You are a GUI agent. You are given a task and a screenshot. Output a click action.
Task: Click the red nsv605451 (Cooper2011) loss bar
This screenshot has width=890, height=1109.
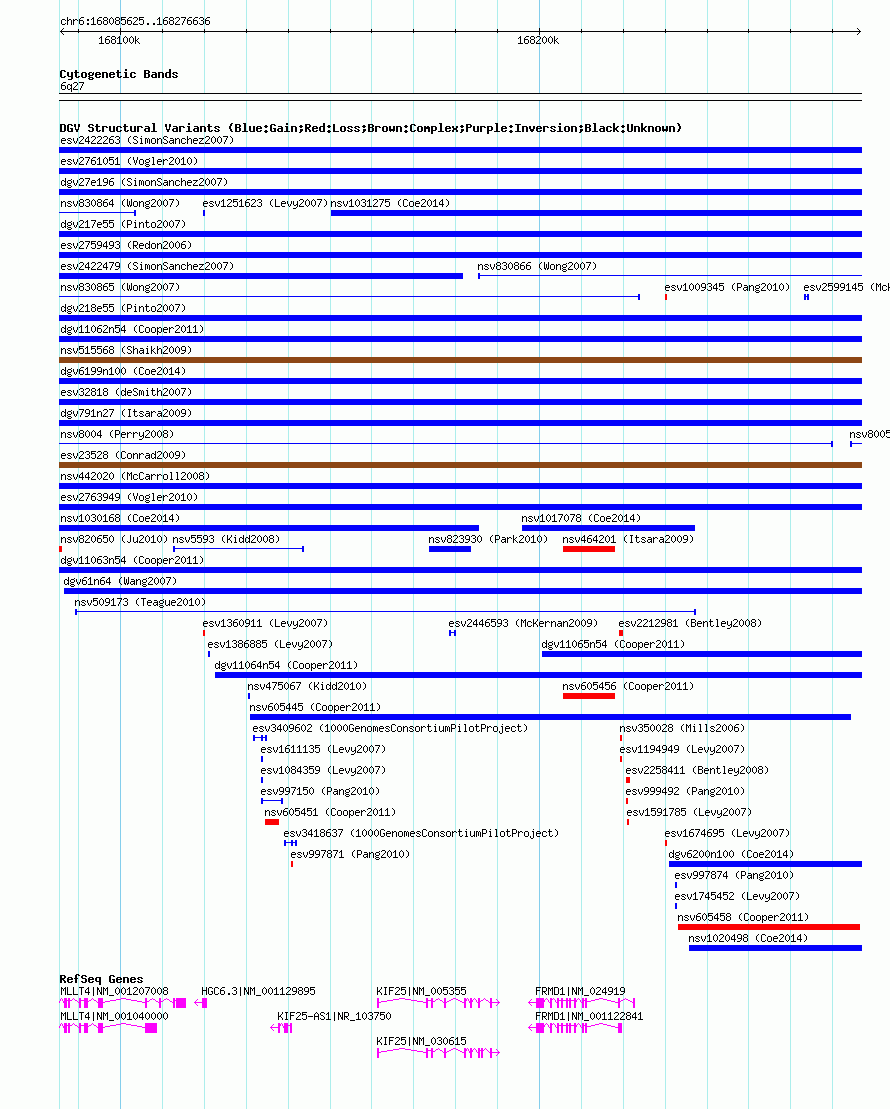pos(272,822)
